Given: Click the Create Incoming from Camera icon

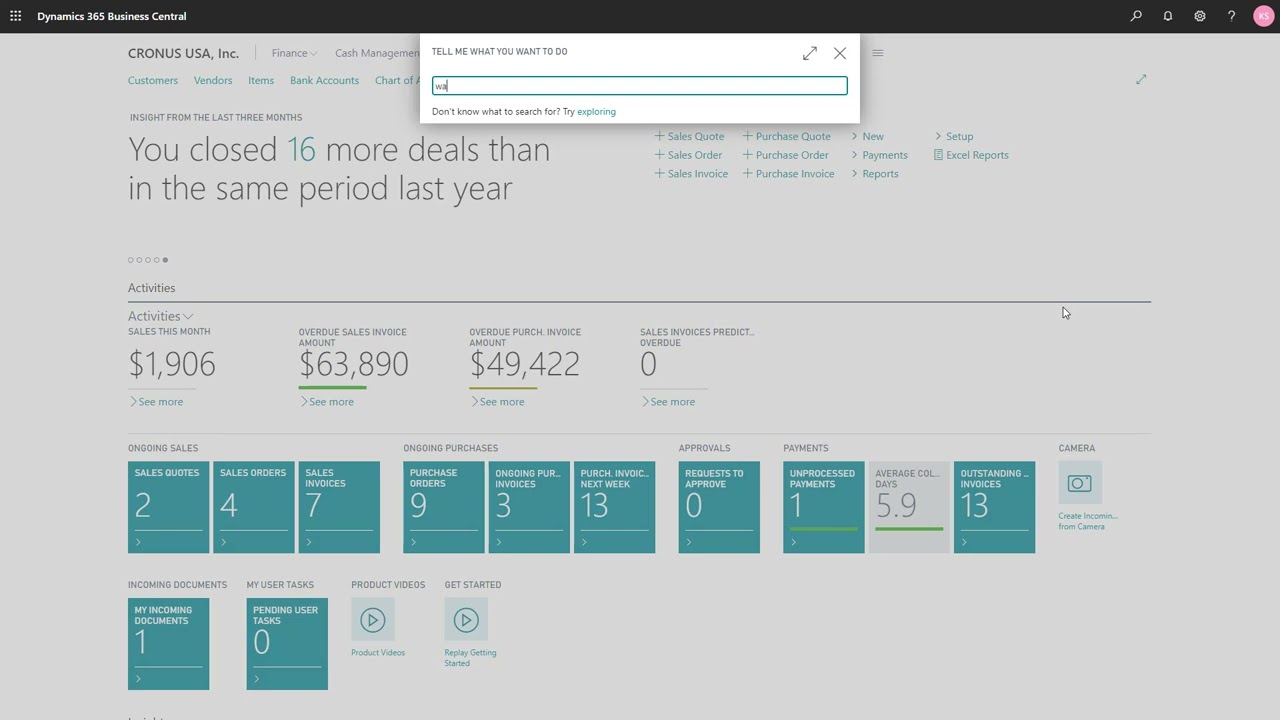Looking at the screenshot, I should [1080, 483].
